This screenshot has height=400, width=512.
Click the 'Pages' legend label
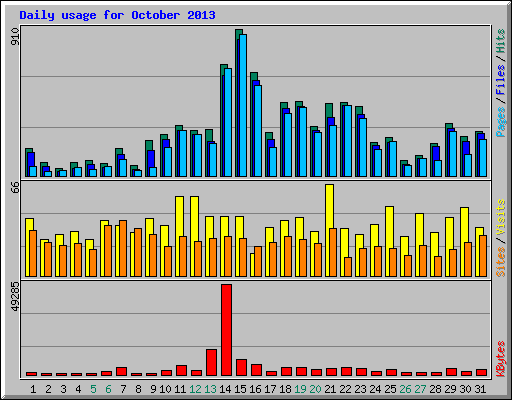click(x=500, y=122)
